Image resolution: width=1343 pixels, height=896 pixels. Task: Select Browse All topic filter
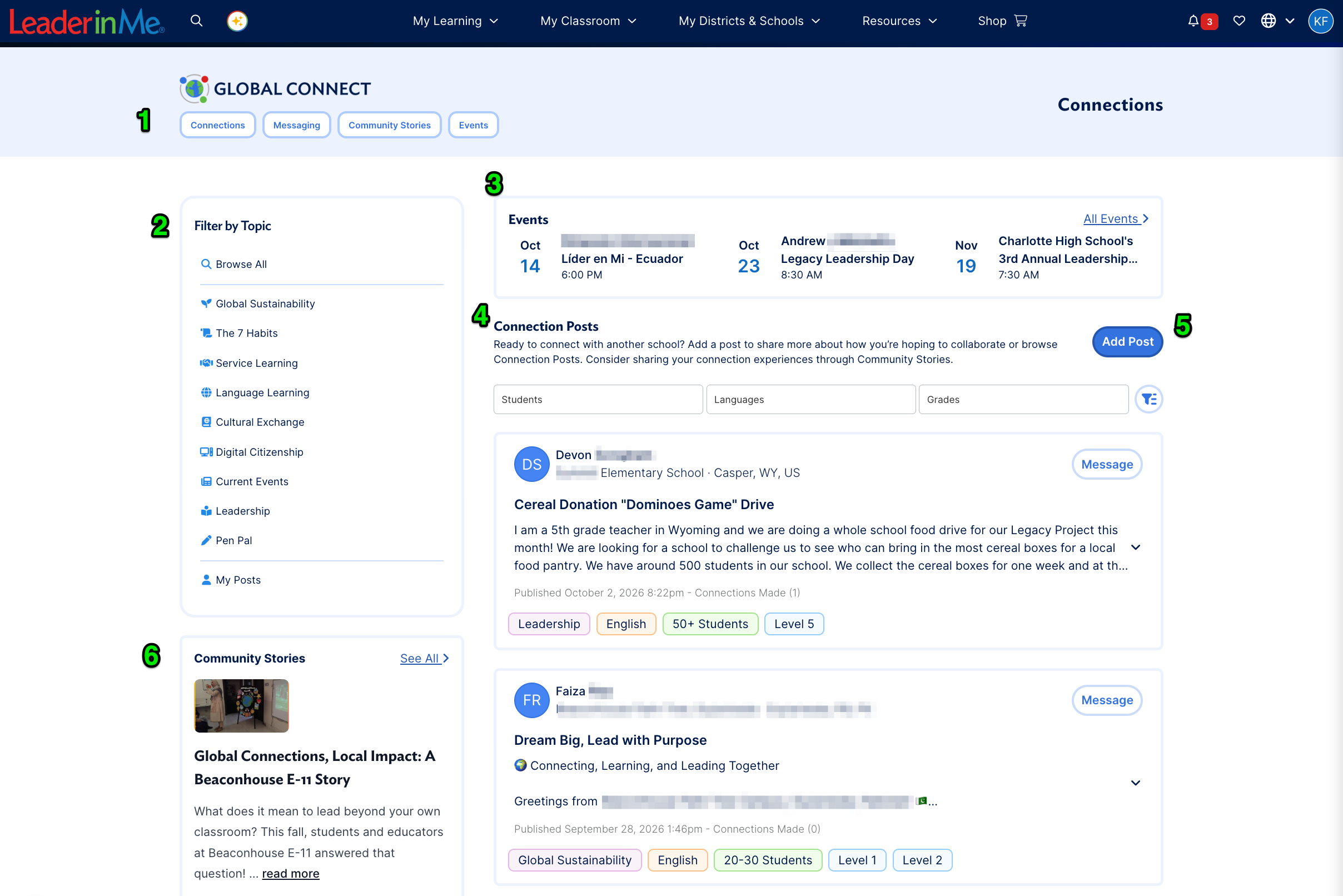pos(233,264)
